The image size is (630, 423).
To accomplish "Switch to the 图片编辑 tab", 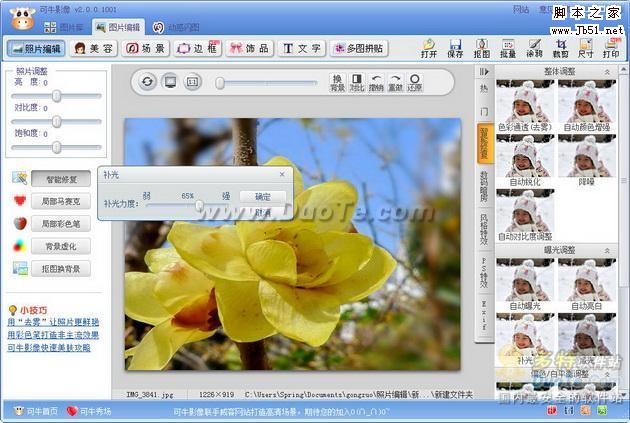I will (x=118, y=27).
